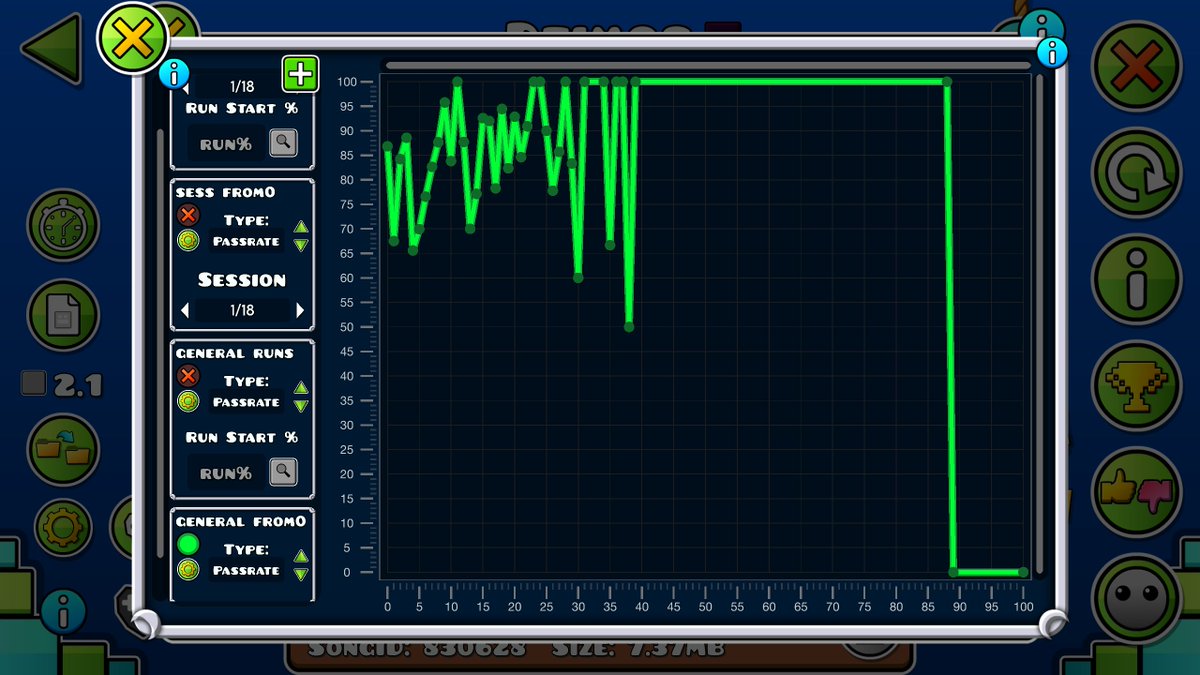Image resolution: width=1200 pixels, height=675 pixels.
Task: Click the green plus add button
Action: tap(300, 74)
